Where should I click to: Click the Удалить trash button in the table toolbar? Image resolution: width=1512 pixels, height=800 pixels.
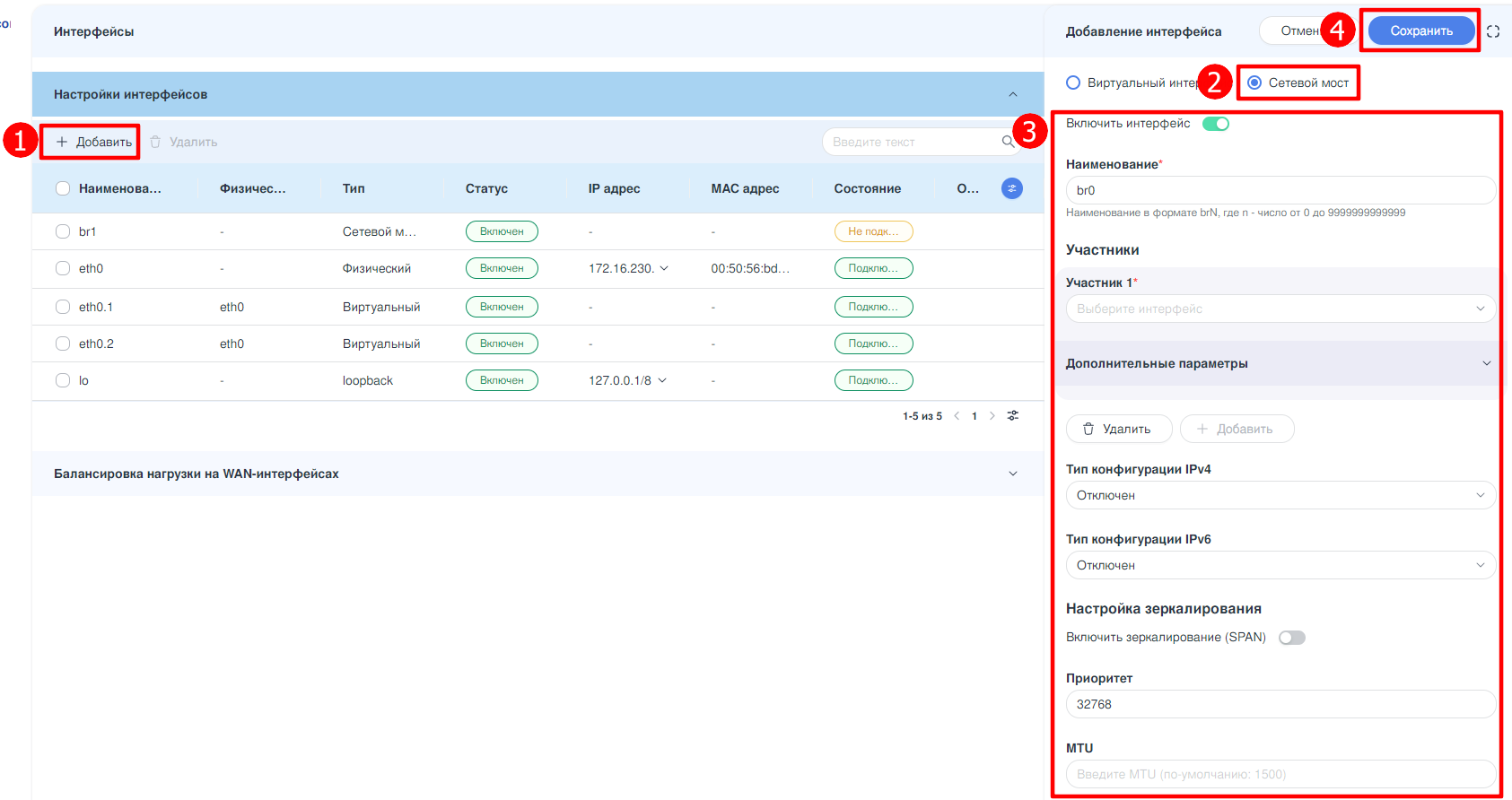click(x=184, y=142)
